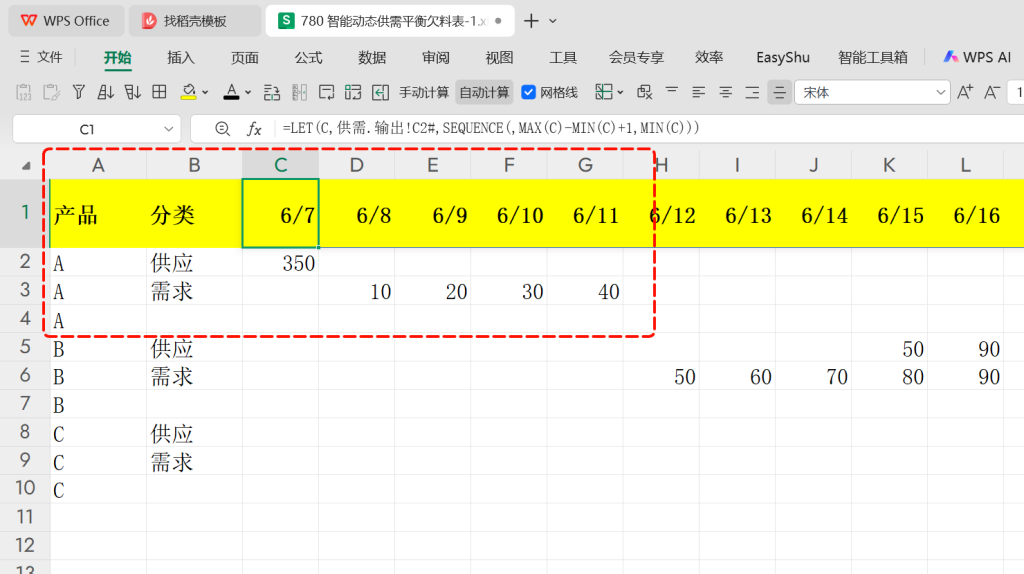This screenshot has width=1024, height=574.
Task: Open the 公式 formulas tab
Action: tap(308, 57)
